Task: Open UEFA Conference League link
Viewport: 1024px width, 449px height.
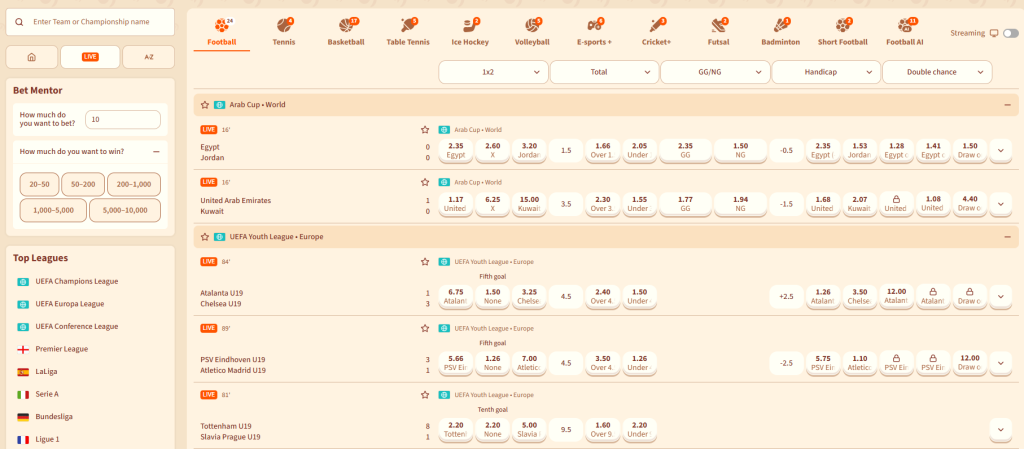Action: (76, 326)
